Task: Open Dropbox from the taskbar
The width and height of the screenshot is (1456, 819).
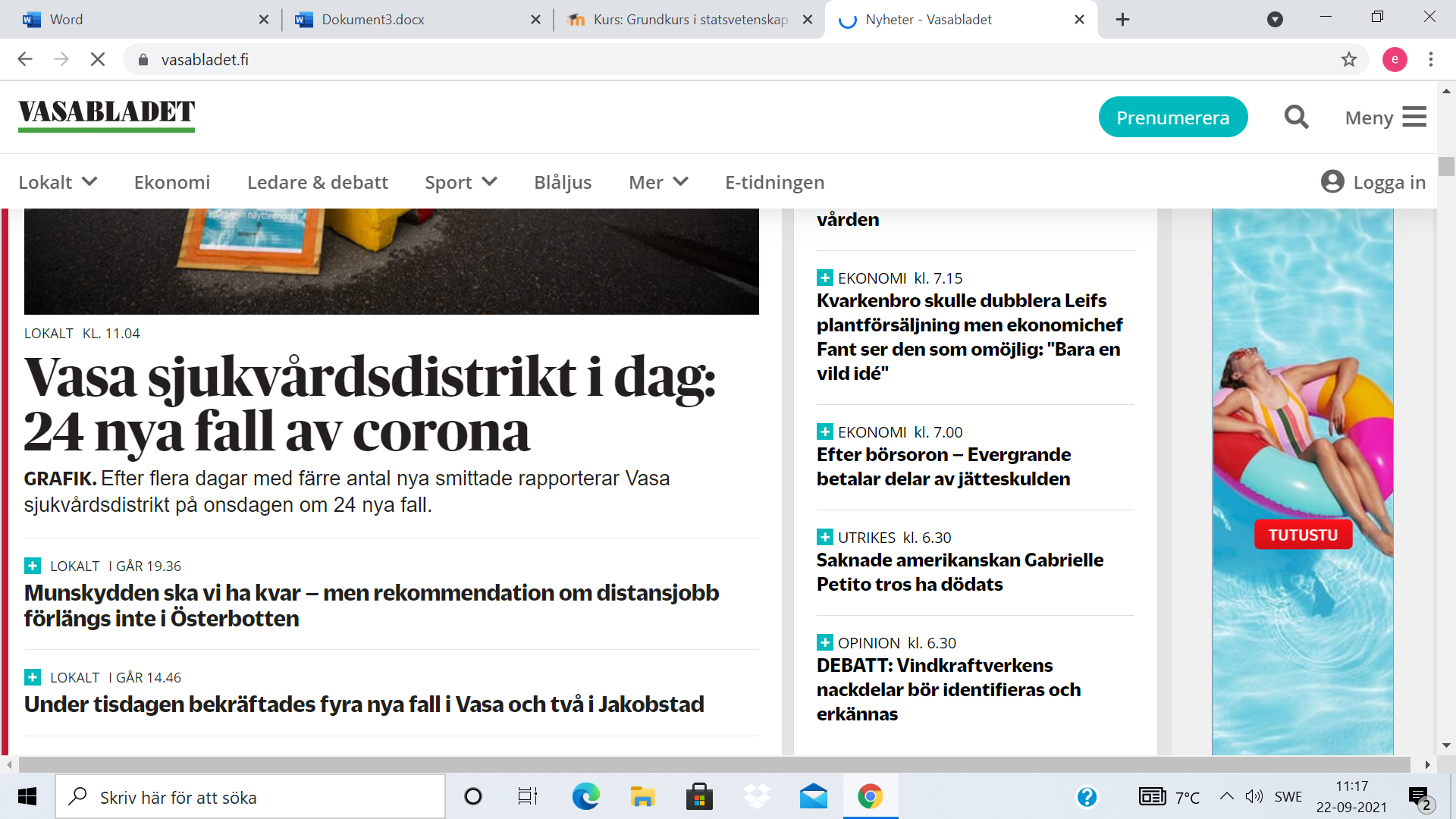Action: 756,797
